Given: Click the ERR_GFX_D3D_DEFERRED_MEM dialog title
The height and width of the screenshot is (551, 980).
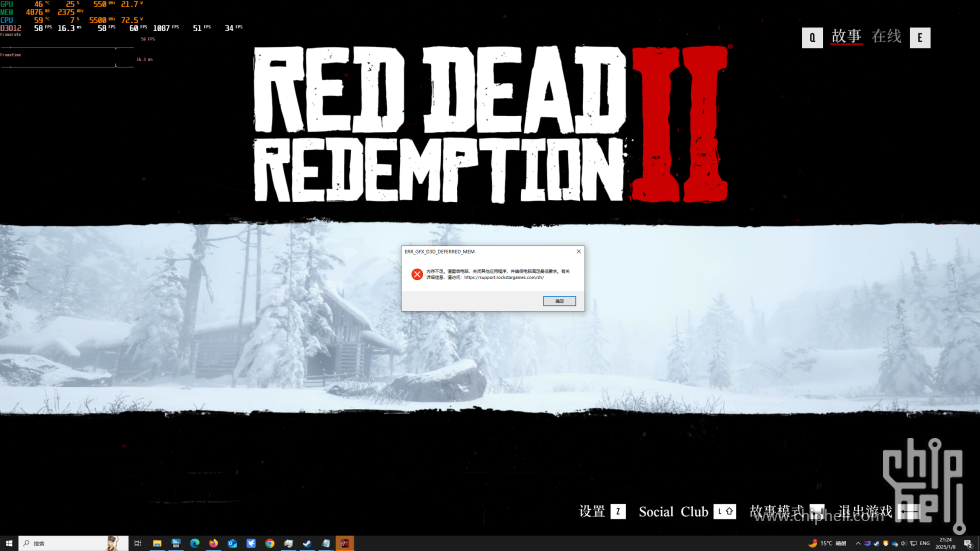Looking at the screenshot, I should [x=440, y=252].
